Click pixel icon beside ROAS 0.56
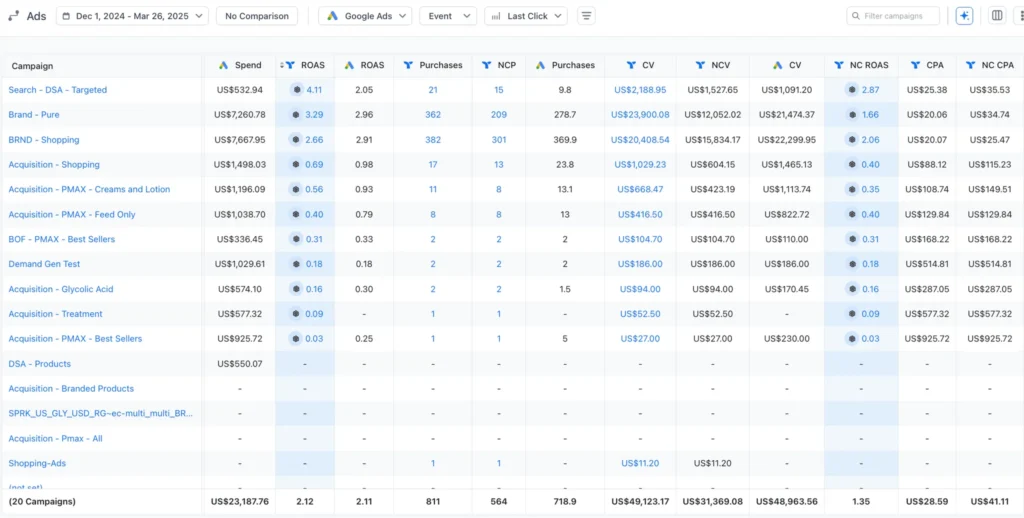Screen dimensions: 1024x518 [296, 189]
